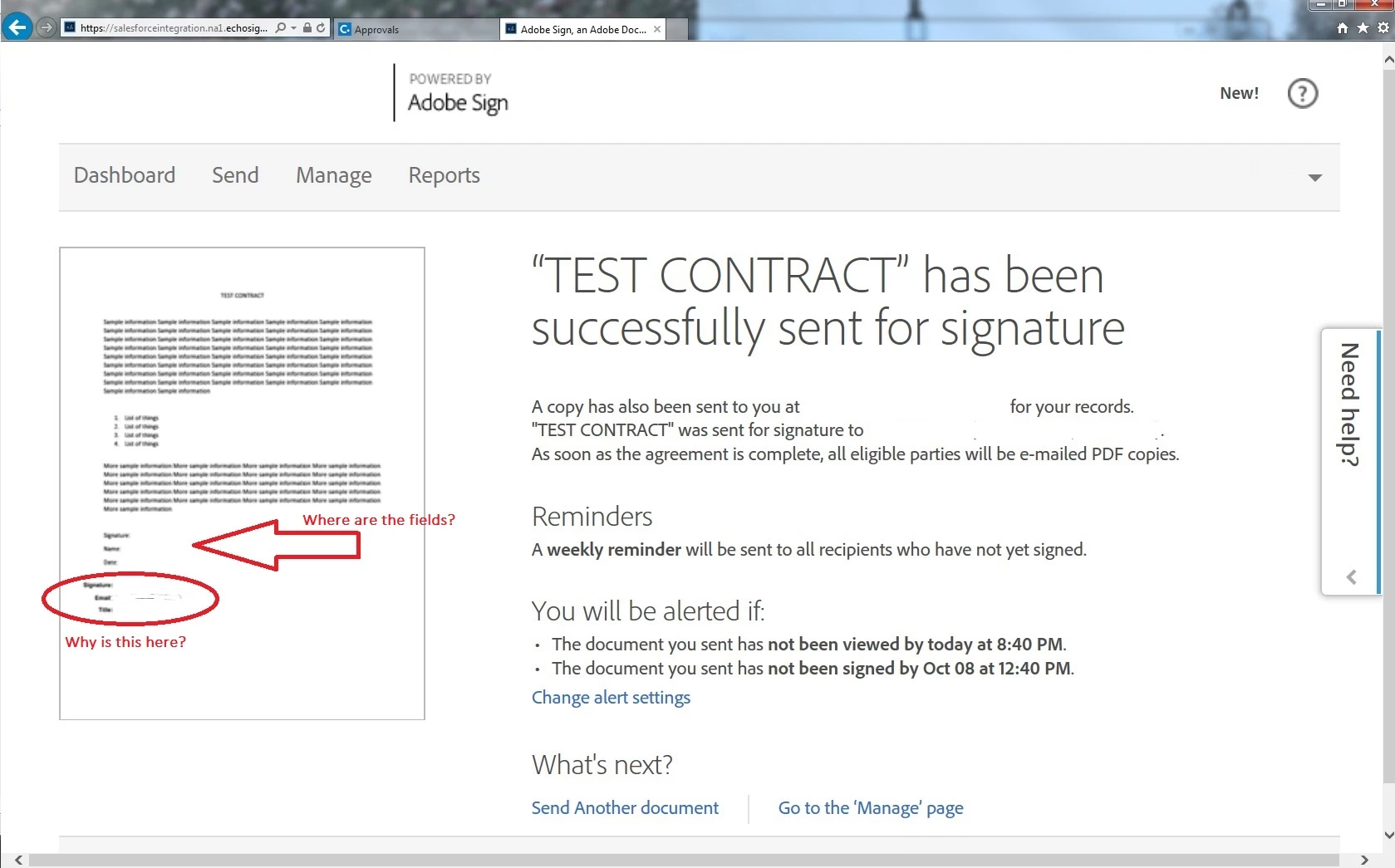The width and height of the screenshot is (1395, 868).
Task: Open the Send menu item
Action: click(x=235, y=175)
